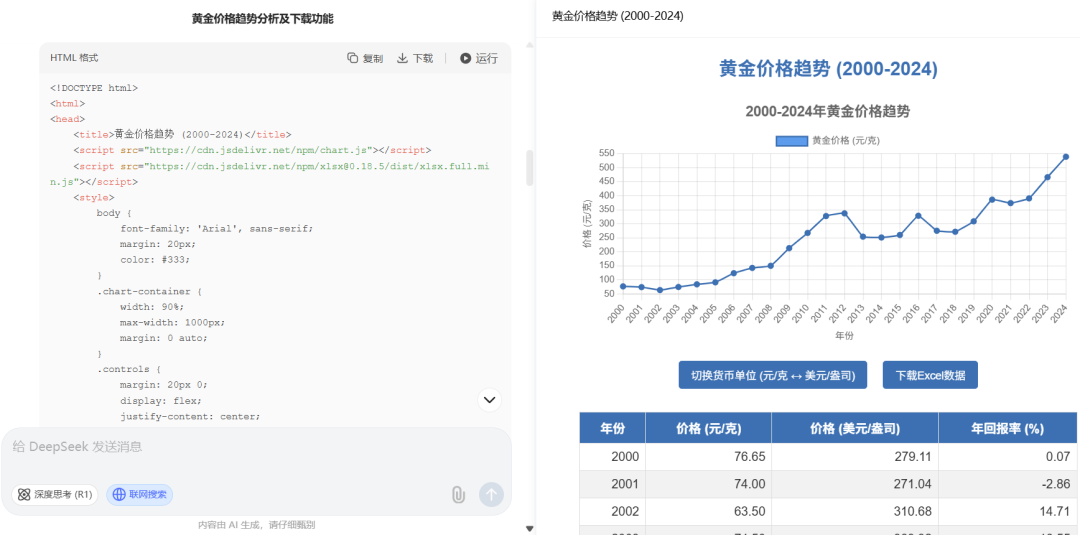Click the table cell 63.50
Viewport: 1080px width, 535px height.
tap(708, 512)
